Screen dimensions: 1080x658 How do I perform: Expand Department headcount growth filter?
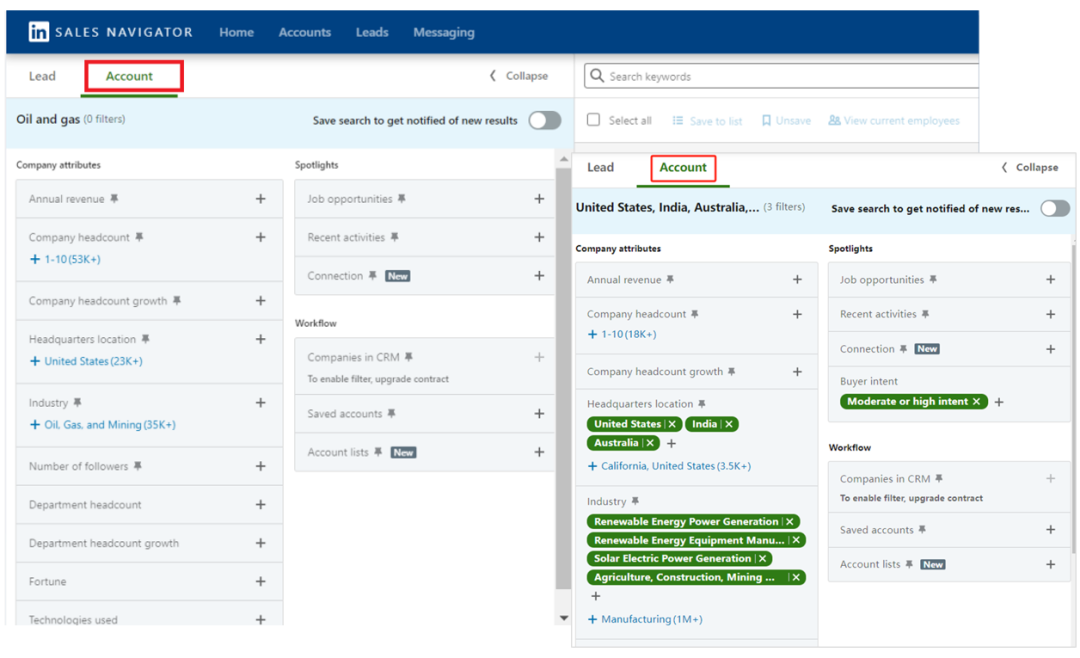pyautogui.click(x=260, y=543)
